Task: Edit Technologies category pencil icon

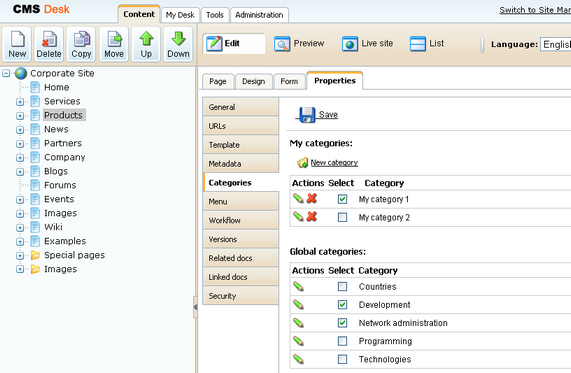Action: (x=298, y=359)
